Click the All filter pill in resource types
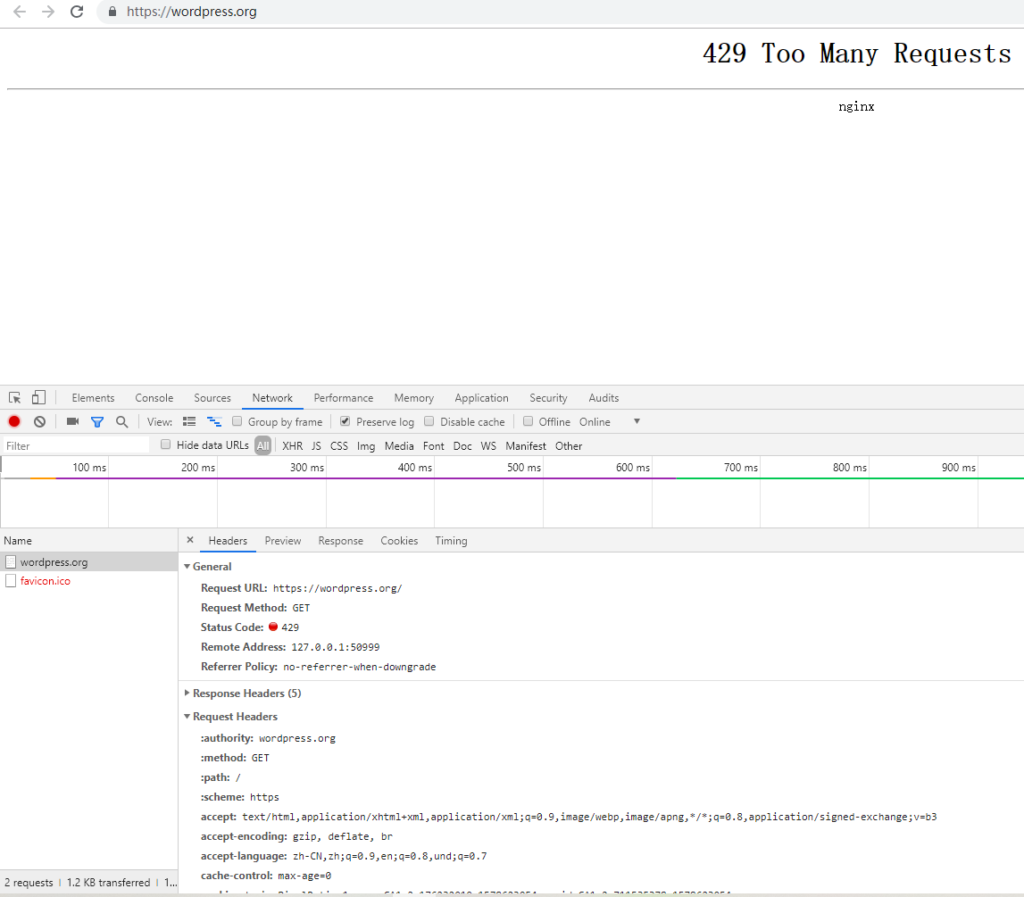This screenshot has width=1024, height=897. 262,445
